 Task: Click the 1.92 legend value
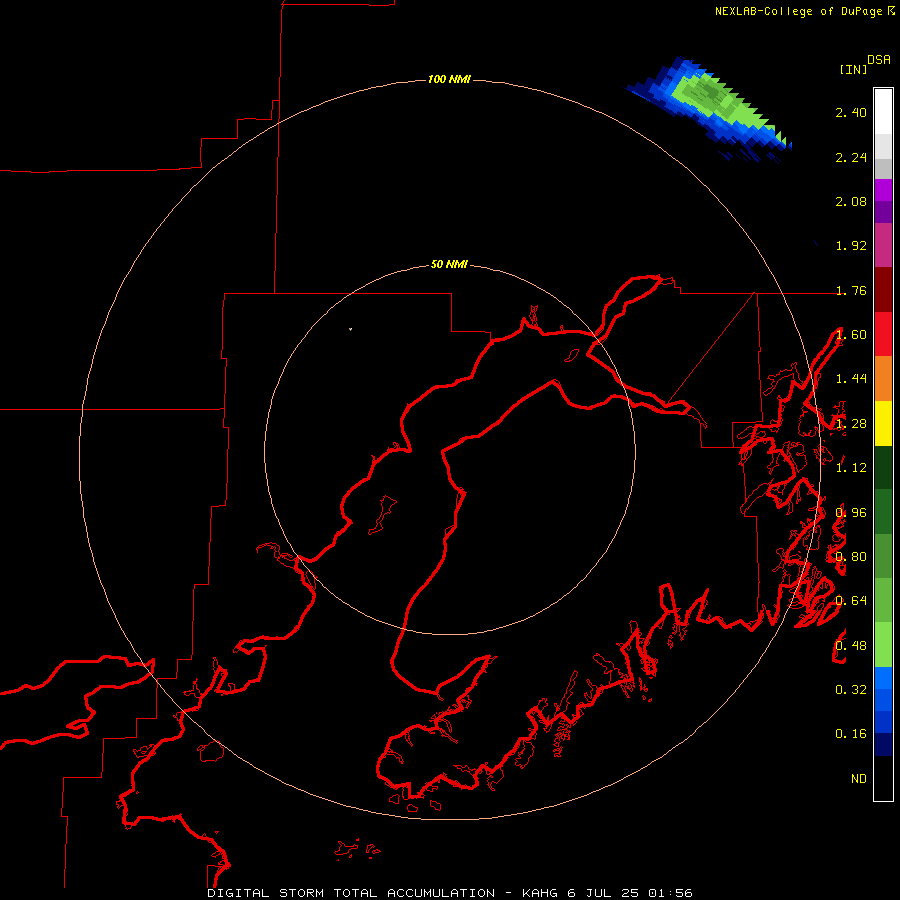pyautogui.click(x=851, y=246)
